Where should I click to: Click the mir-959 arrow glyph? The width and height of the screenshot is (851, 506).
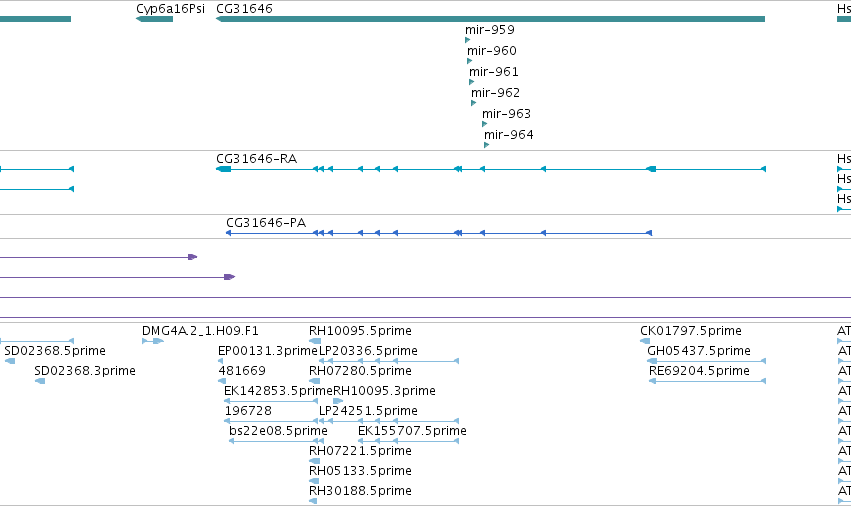(x=467, y=40)
